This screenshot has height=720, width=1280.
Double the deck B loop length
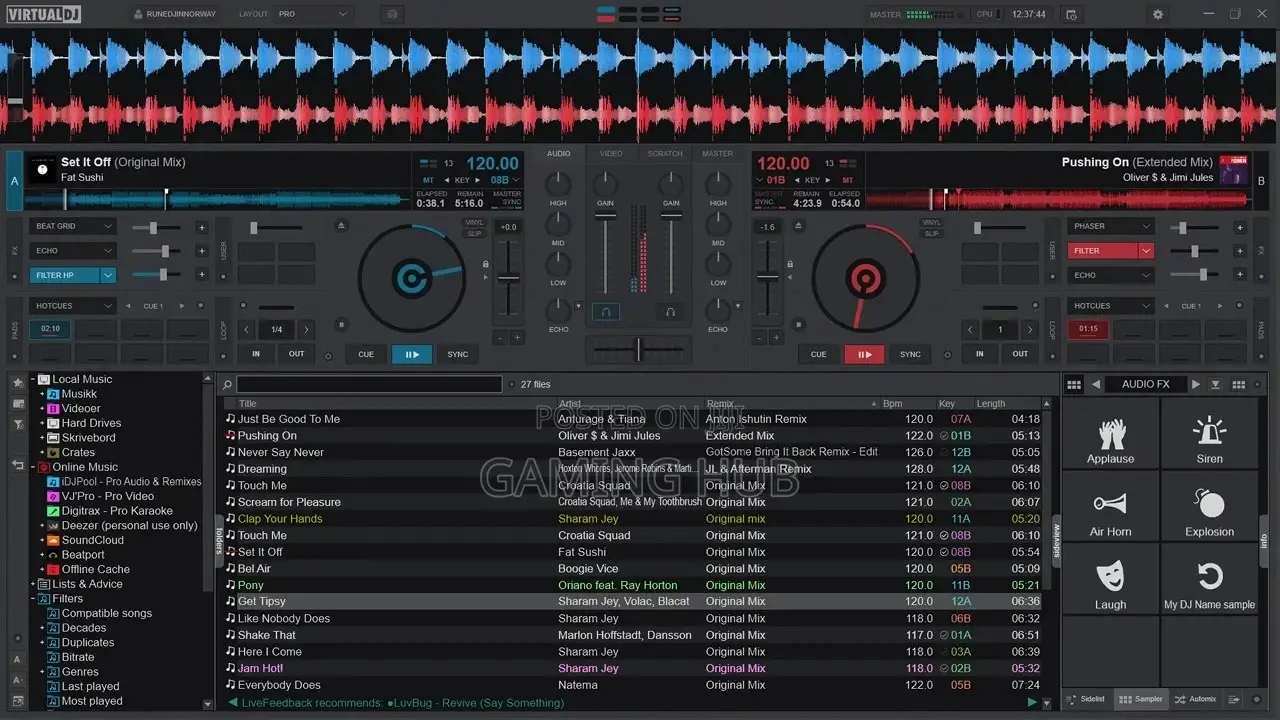1030,329
